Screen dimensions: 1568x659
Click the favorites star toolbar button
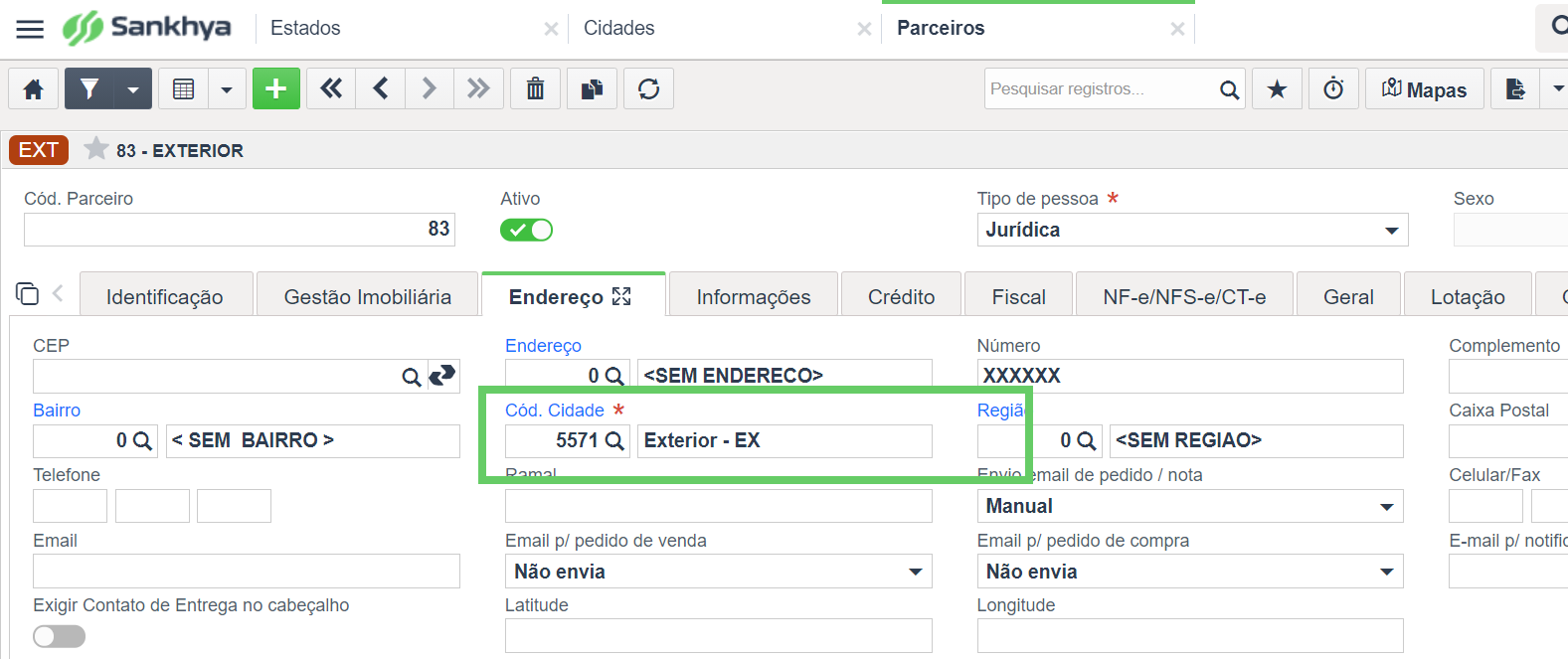[1277, 89]
